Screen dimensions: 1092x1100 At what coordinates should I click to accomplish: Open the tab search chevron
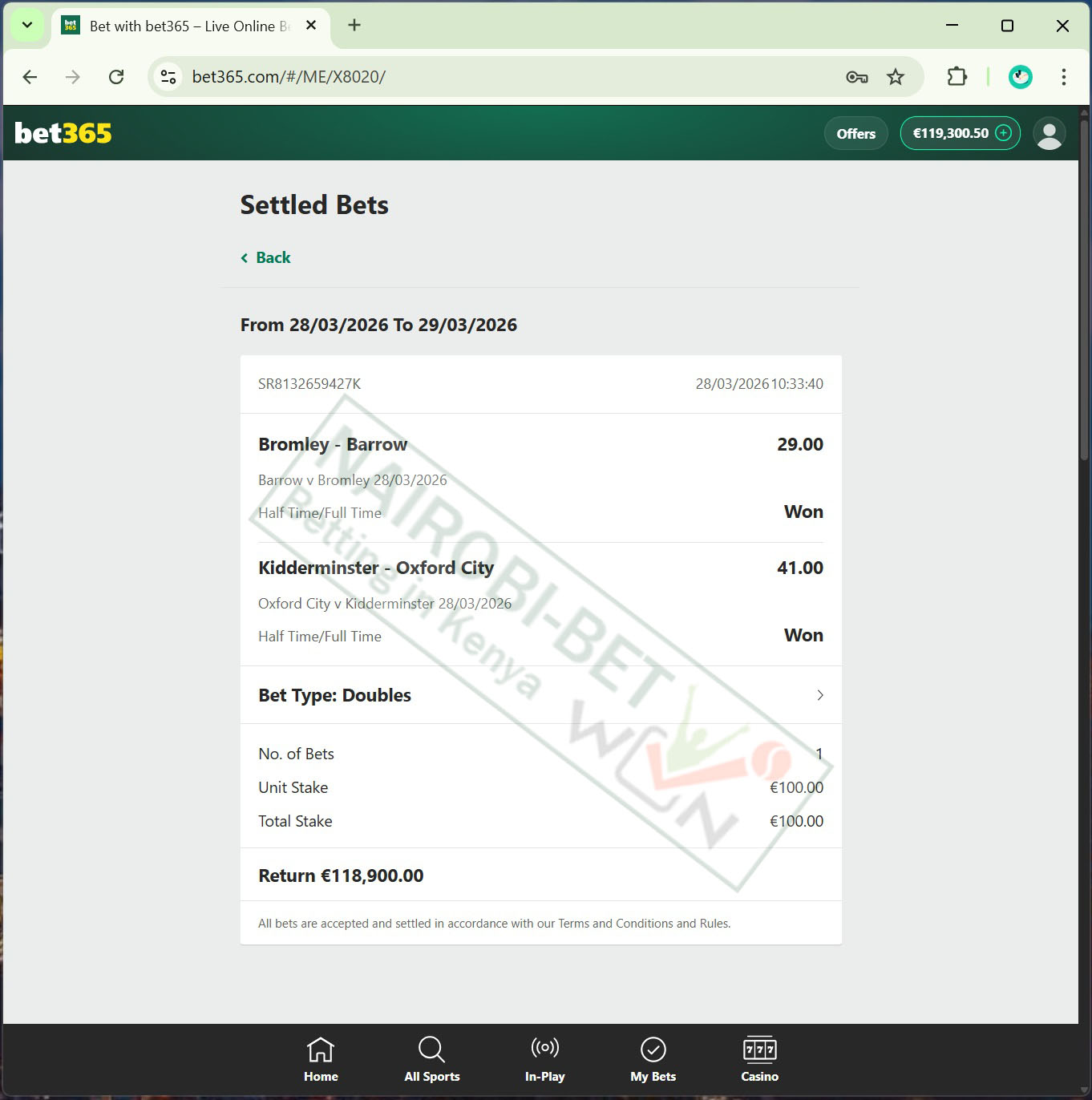tap(26, 25)
